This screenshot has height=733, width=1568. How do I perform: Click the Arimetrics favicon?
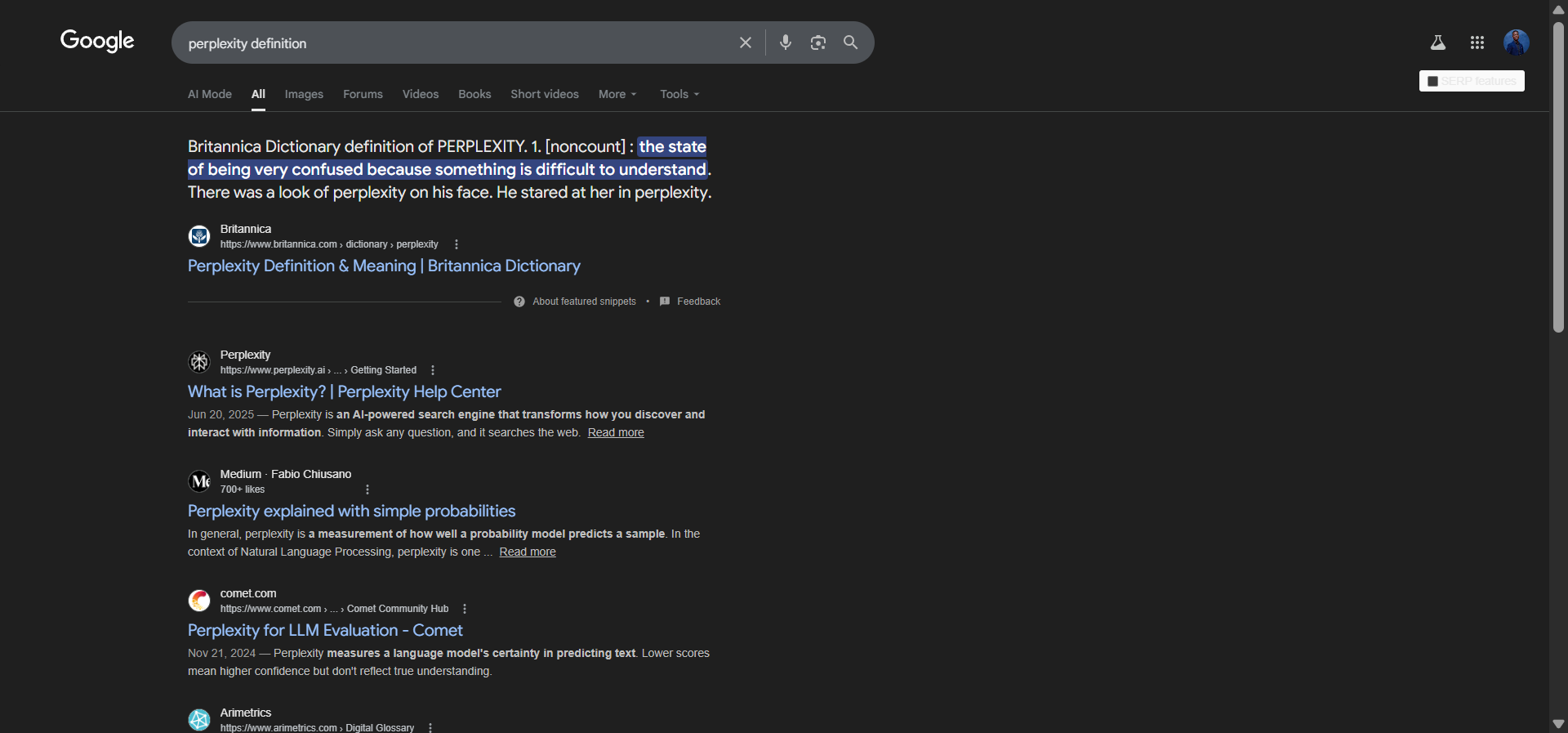pos(199,720)
